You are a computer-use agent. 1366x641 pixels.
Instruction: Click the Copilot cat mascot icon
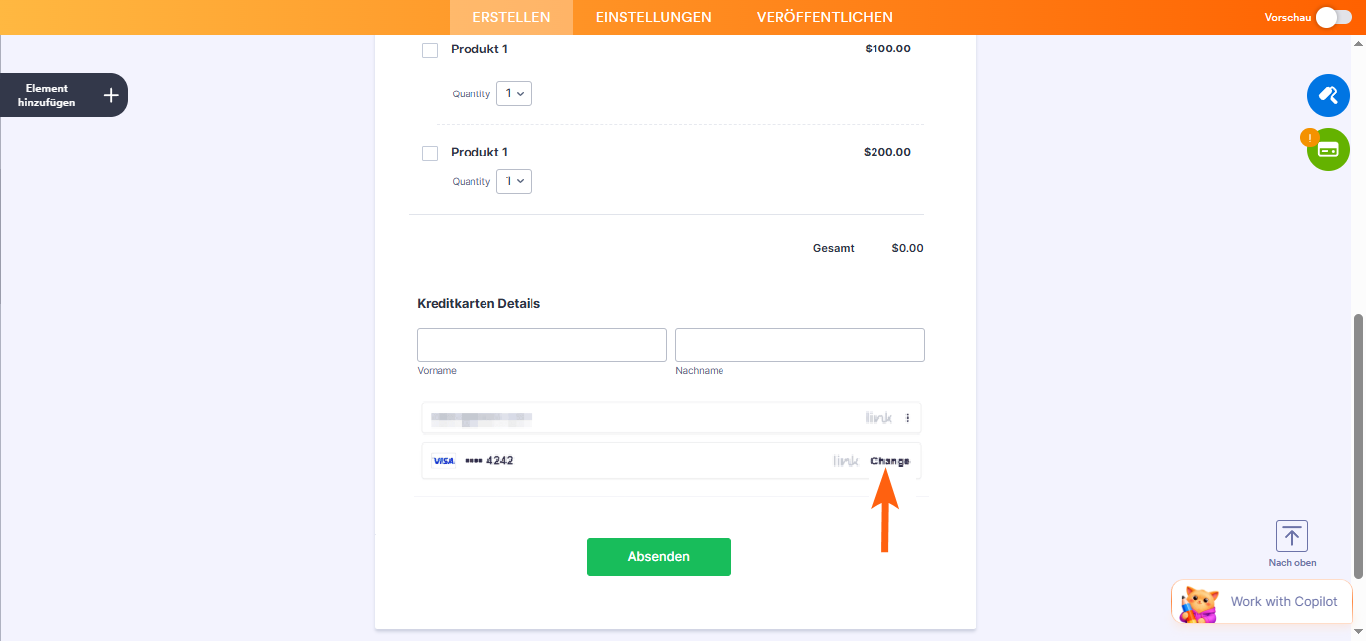tap(1198, 603)
